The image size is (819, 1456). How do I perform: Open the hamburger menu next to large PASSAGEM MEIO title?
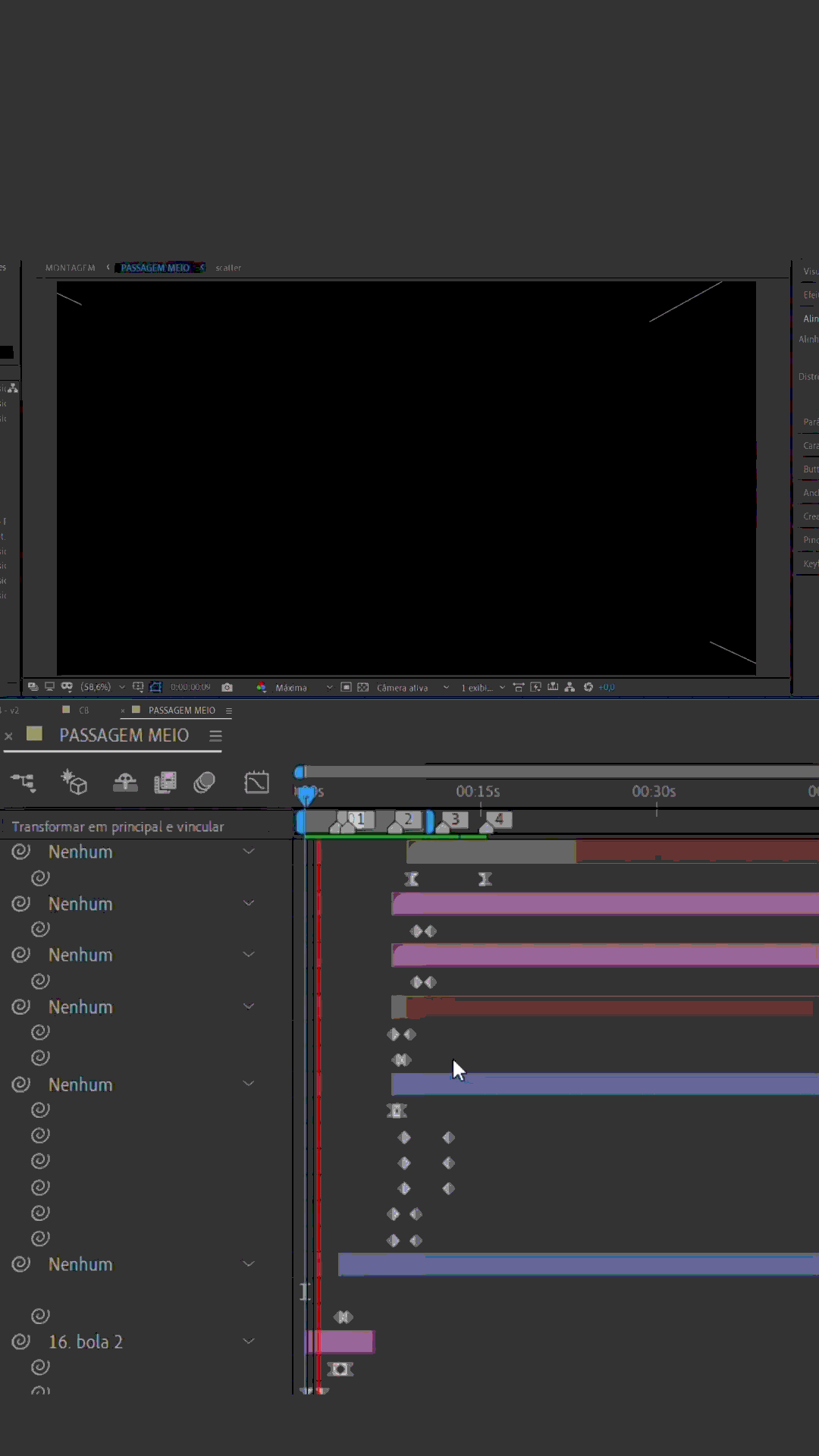tap(215, 736)
